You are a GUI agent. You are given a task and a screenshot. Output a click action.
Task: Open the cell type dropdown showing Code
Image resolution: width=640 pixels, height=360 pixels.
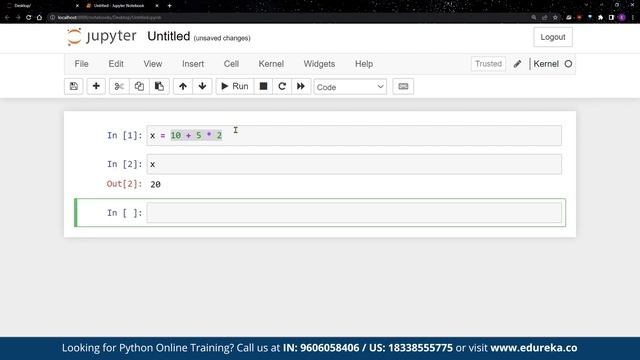click(350, 87)
